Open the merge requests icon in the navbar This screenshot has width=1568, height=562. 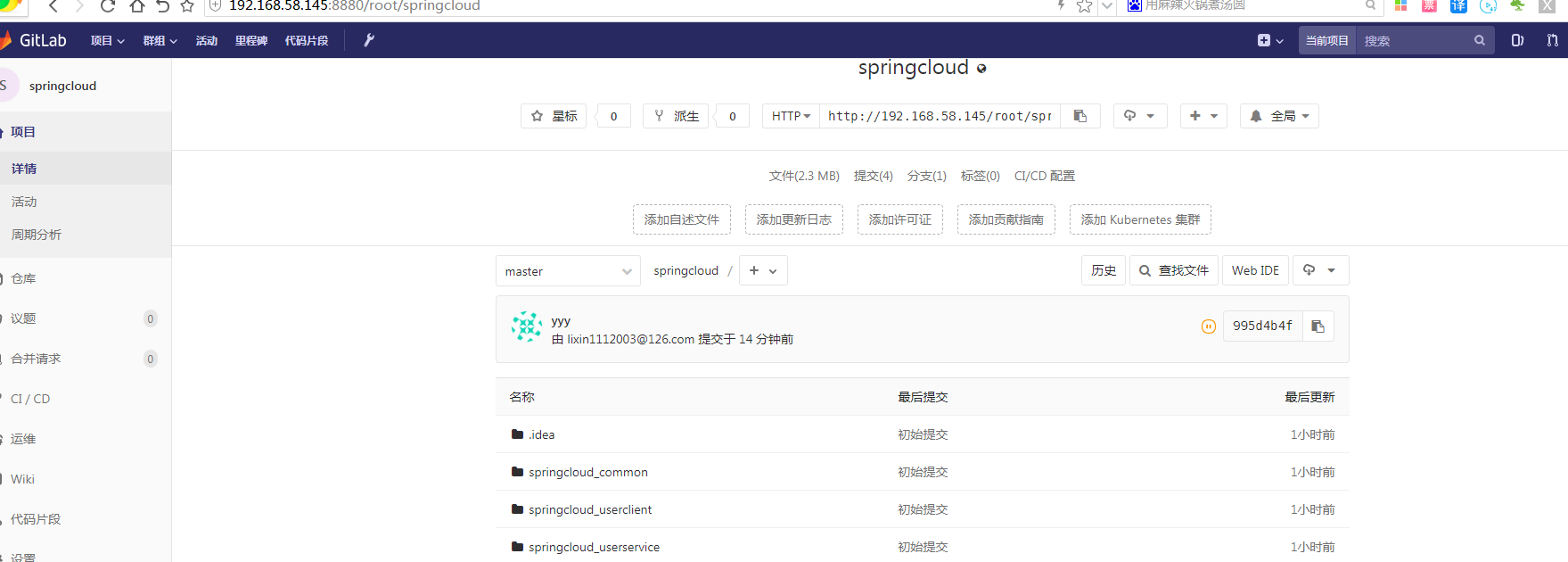tap(1552, 40)
